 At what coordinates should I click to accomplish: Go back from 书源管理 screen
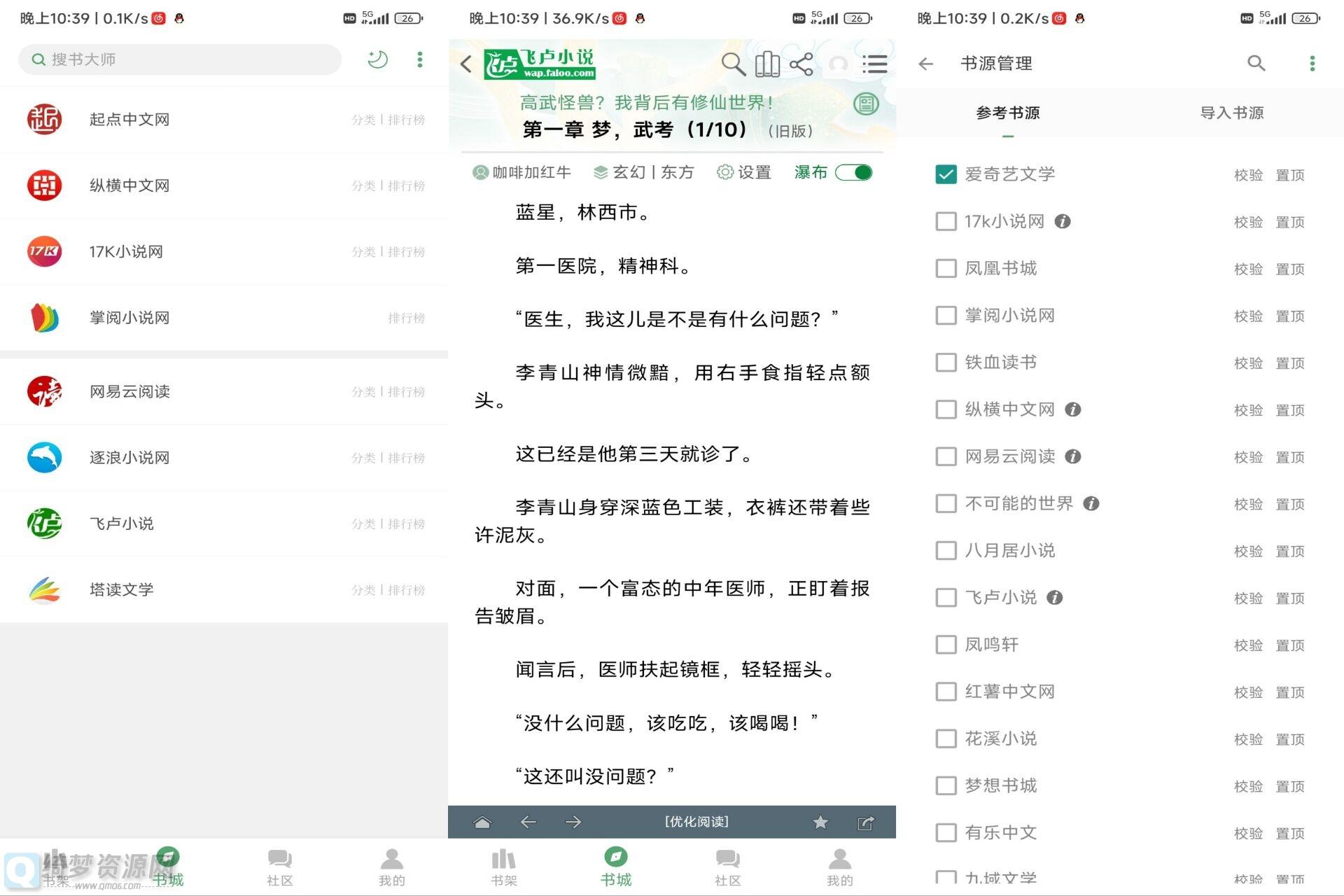[926, 64]
